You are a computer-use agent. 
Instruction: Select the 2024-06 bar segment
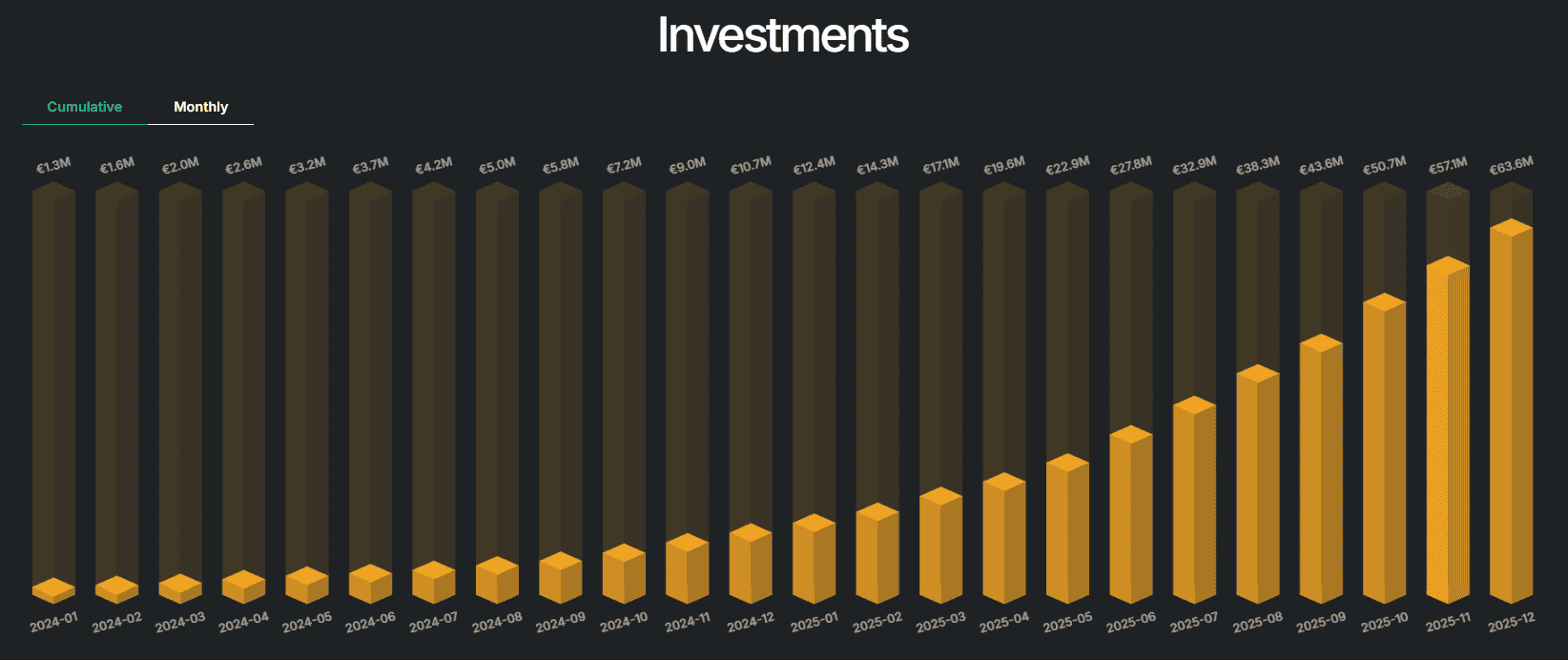[x=370, y=585]
